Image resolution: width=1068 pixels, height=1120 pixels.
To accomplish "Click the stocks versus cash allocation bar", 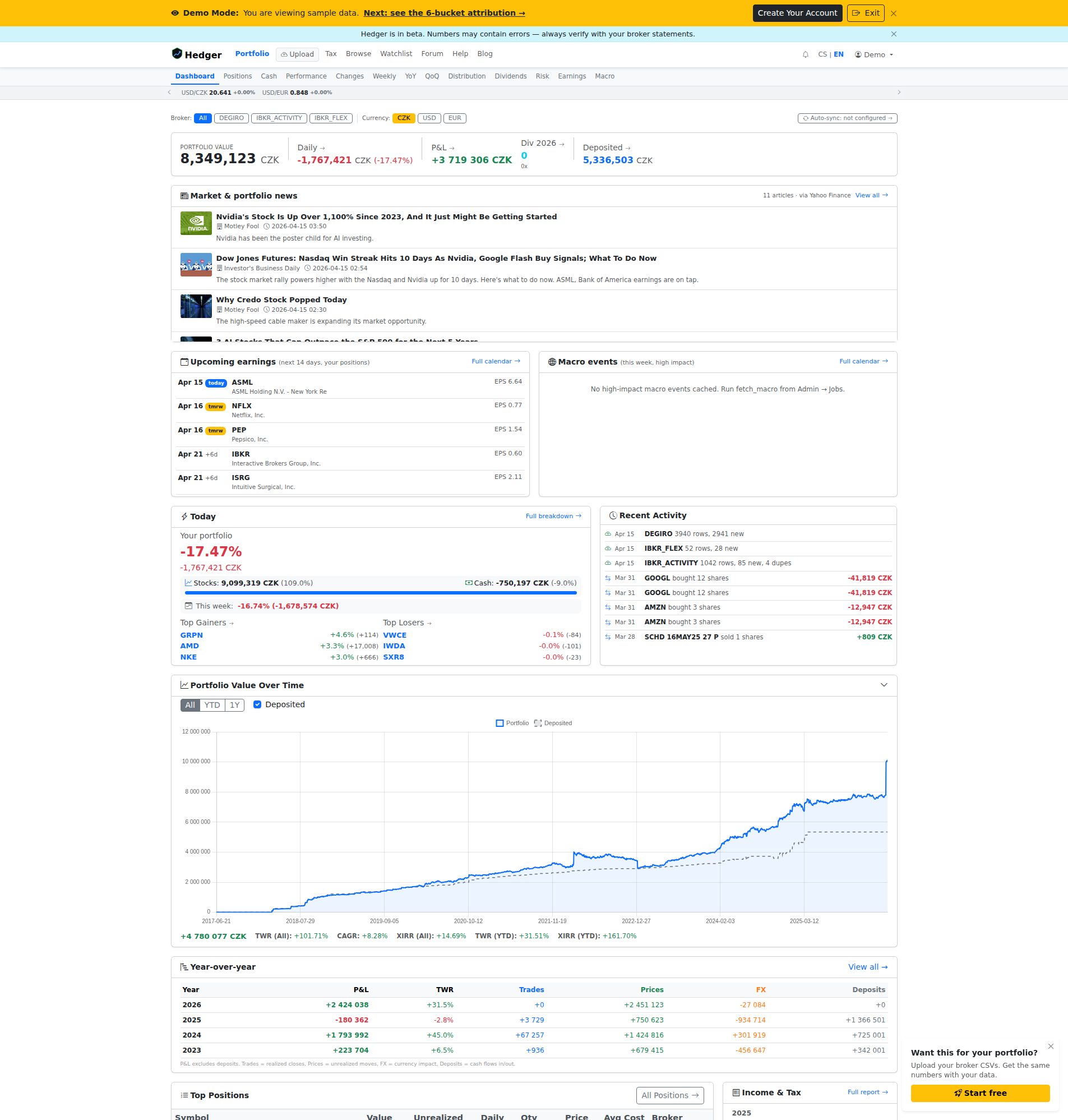I will tap(380, 593).
